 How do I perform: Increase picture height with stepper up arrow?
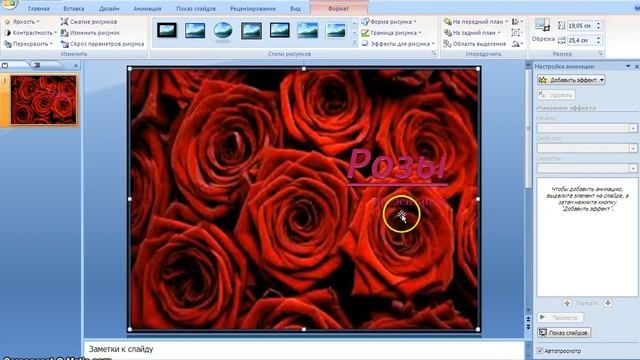598,23
